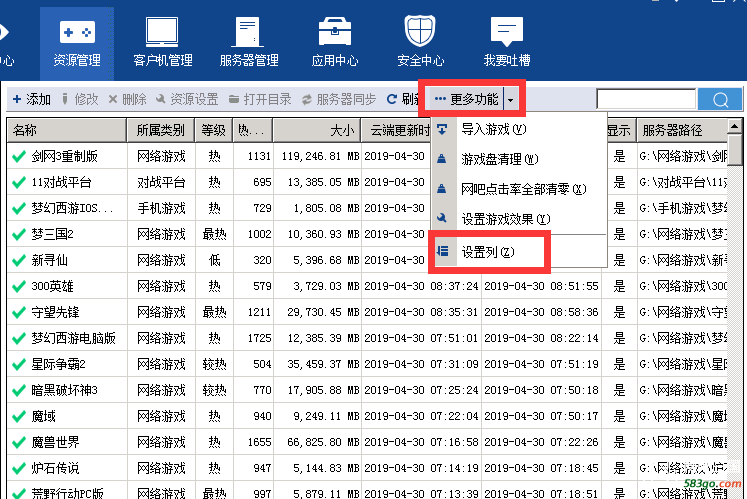The height and width of the screenshot is (499, 747).
Task: Choose 游戏盘清理 (W) menu item
Action: tap(518, 159)
